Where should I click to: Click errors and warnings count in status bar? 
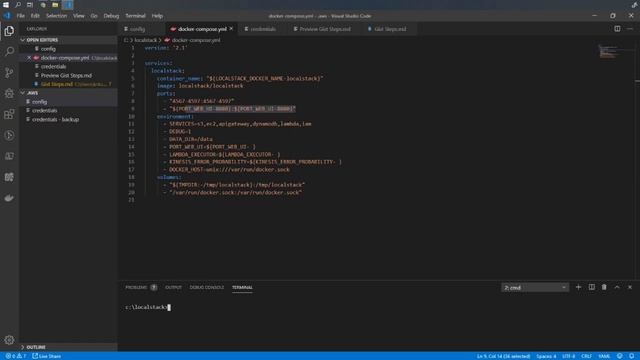click(x=16, y=356)
